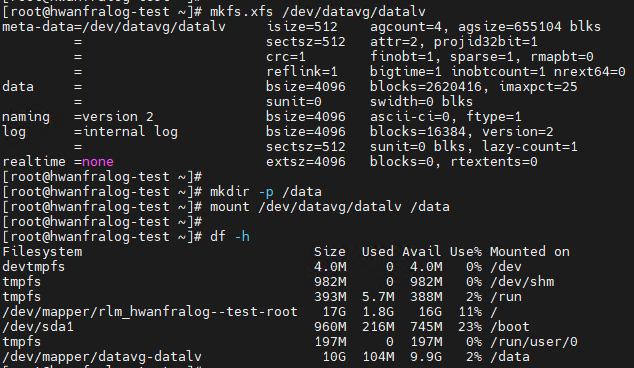Screen dimensions: 634x368
Task: Click the 'Use%' column header
Action: pos(465,252)
